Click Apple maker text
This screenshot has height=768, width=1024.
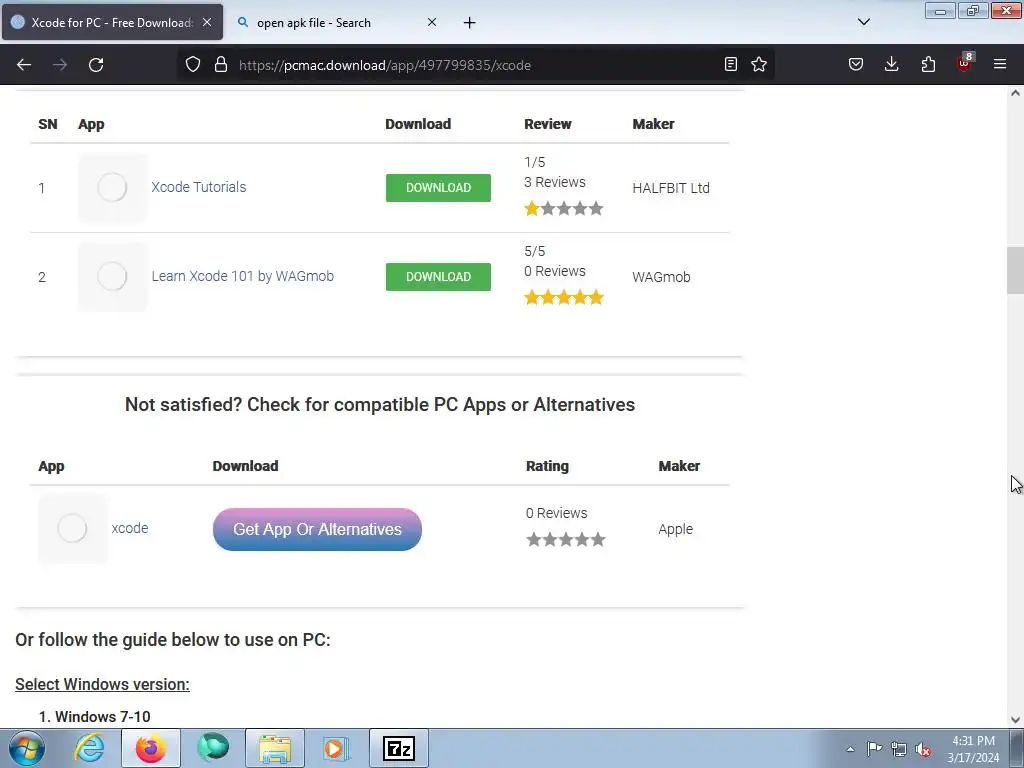(x=675, y=529)
